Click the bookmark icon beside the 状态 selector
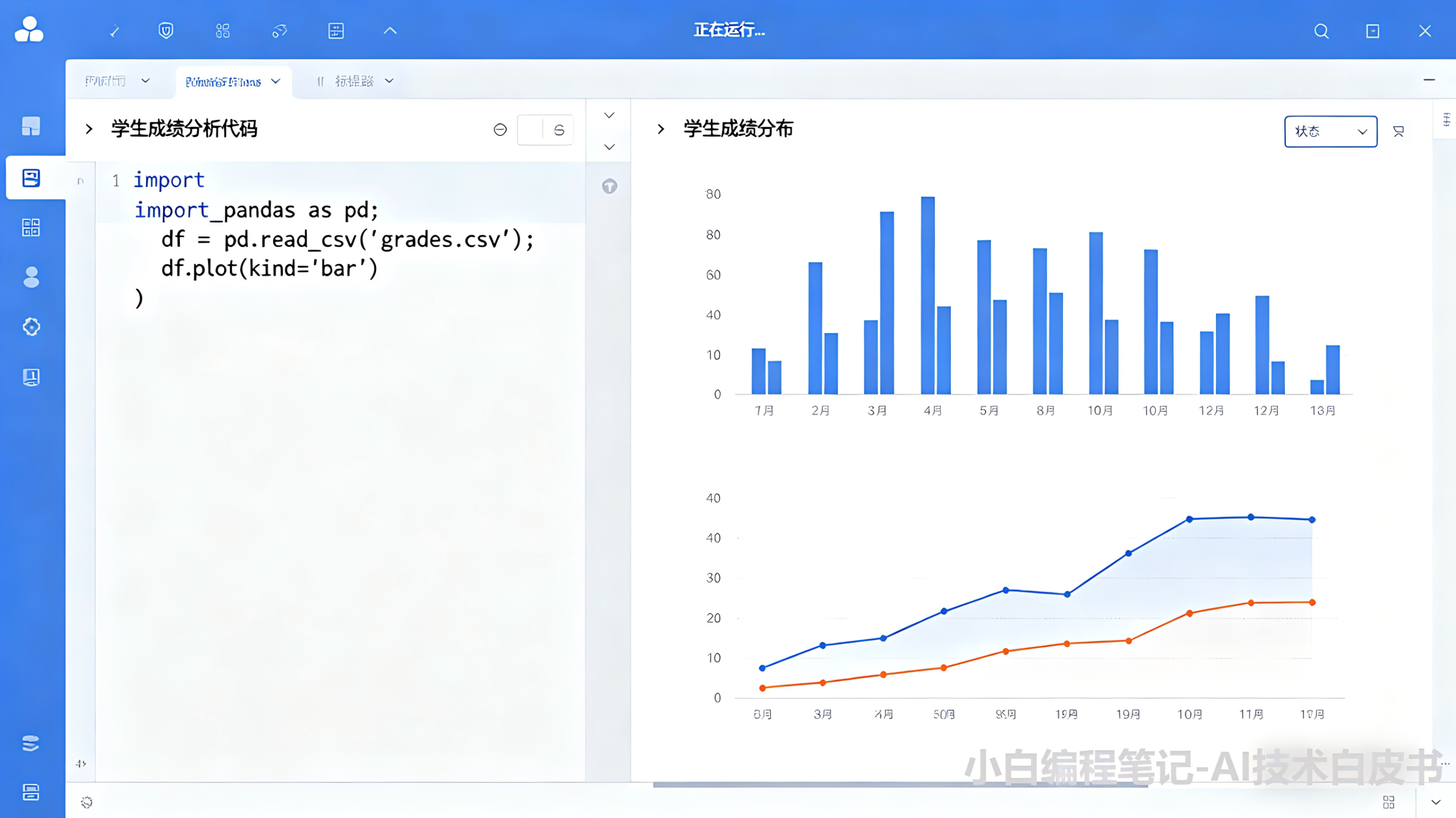 (1398, 131)
